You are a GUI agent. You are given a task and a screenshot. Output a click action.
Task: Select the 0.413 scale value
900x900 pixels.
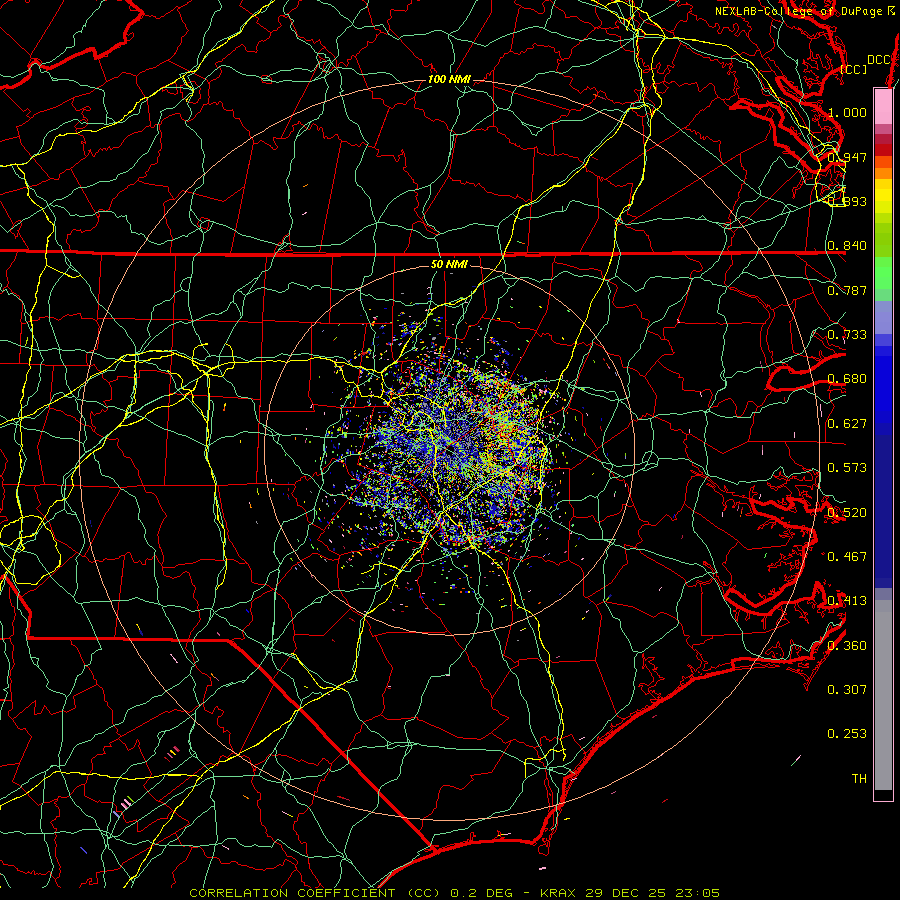(847, 601)
